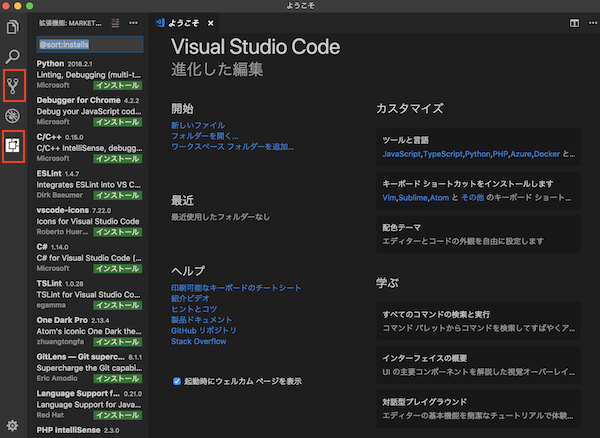Click the TypeScript language link
The image size is (600, 438).
click(443, 154)
